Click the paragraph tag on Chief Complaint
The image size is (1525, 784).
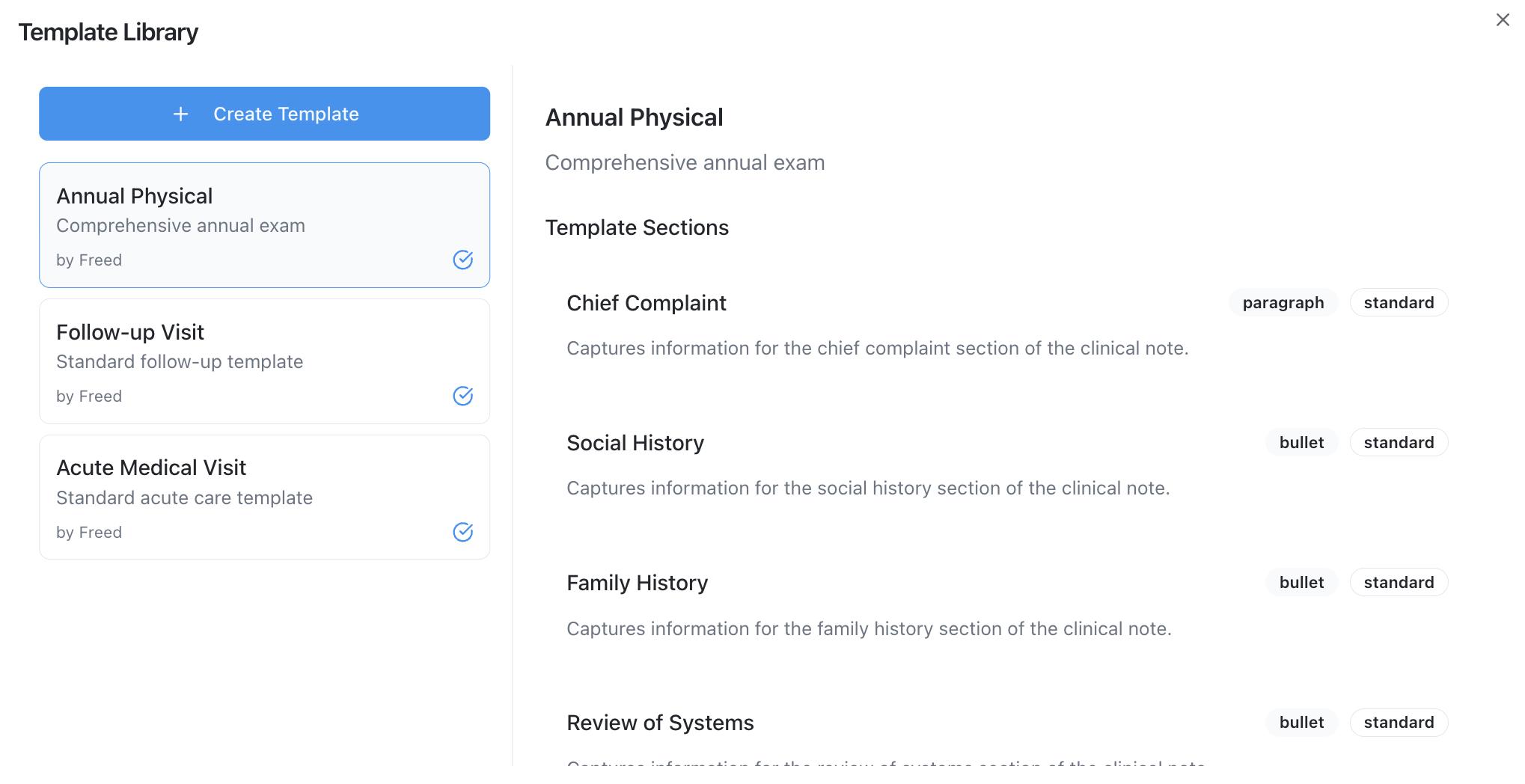[1283, 303]
